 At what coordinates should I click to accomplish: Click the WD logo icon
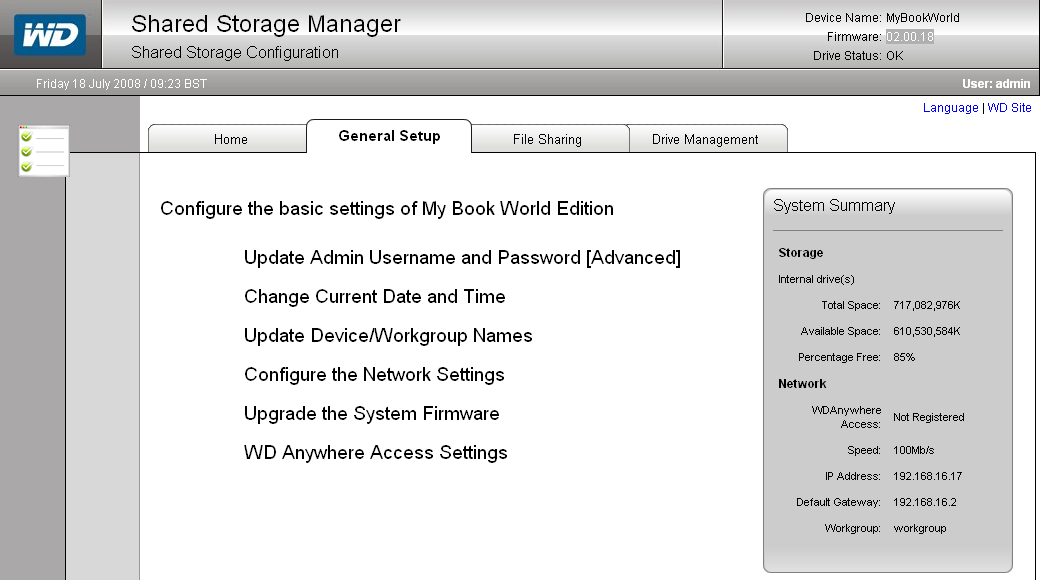click(50, 35)
